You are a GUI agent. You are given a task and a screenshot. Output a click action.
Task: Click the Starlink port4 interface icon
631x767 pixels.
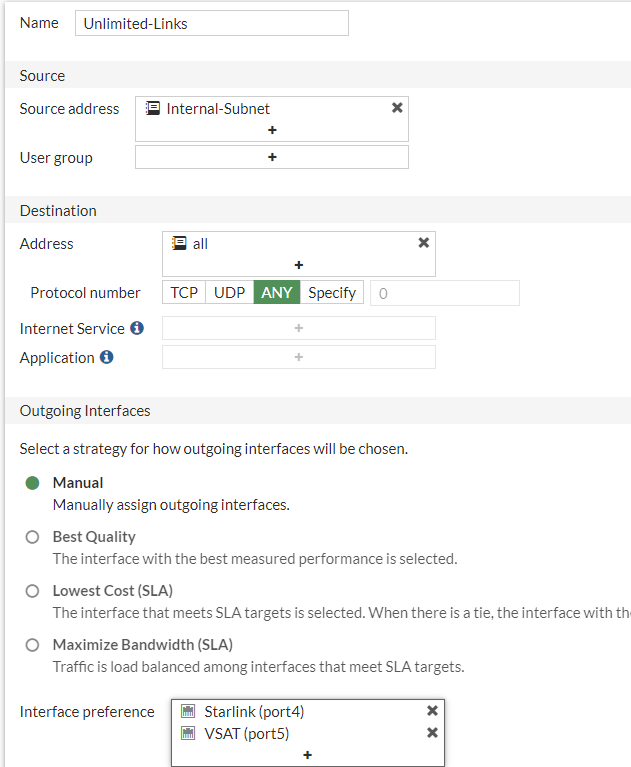(188, 711)
